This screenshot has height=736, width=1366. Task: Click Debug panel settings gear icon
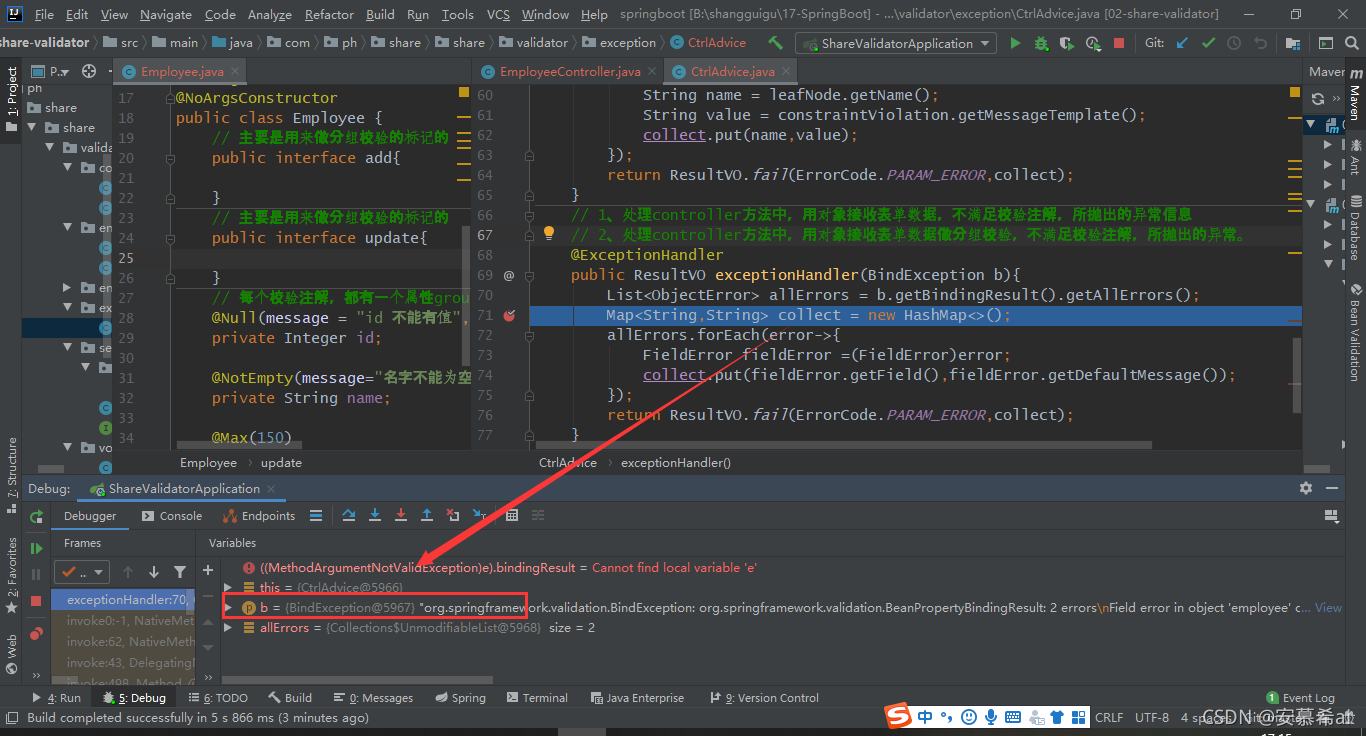1306,488
